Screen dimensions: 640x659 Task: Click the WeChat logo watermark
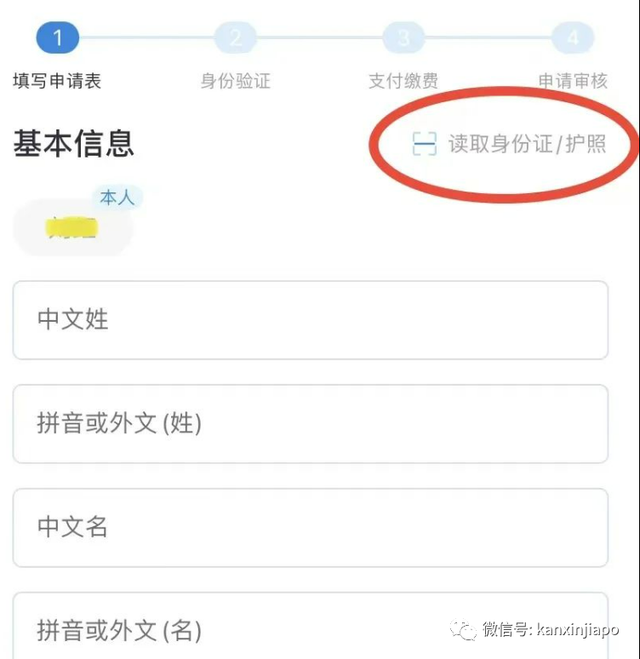click(463, 630)
